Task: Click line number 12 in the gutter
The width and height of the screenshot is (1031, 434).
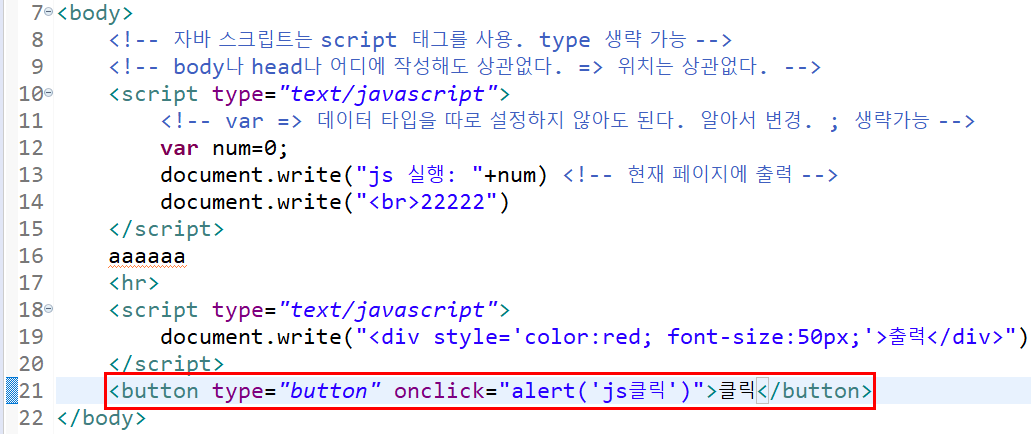Action: pyautogui.click(x=30, y=148)
